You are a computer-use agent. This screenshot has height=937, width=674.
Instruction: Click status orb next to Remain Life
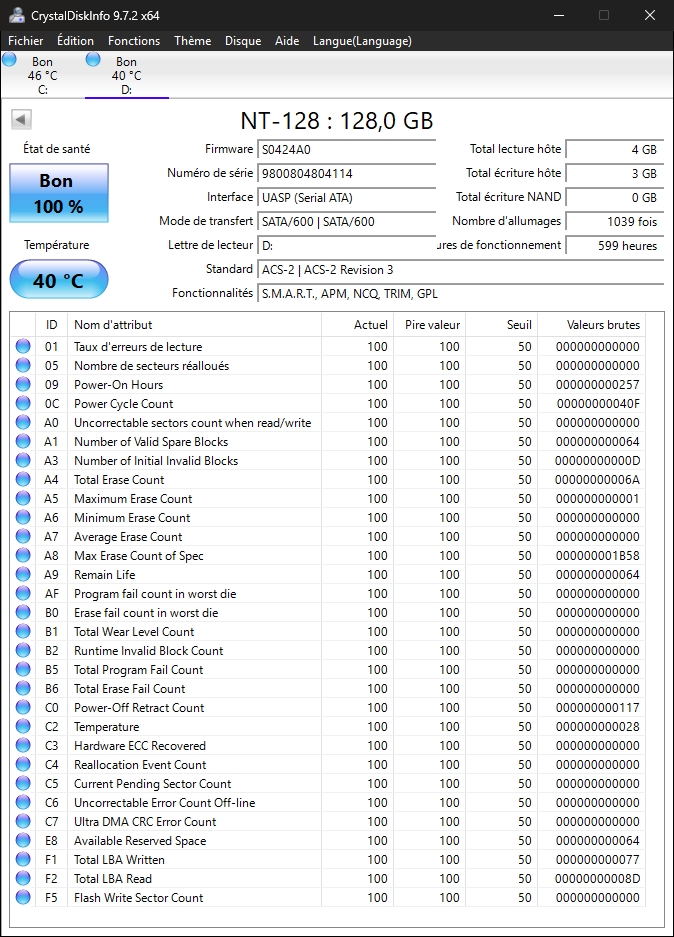click(23, 575)
